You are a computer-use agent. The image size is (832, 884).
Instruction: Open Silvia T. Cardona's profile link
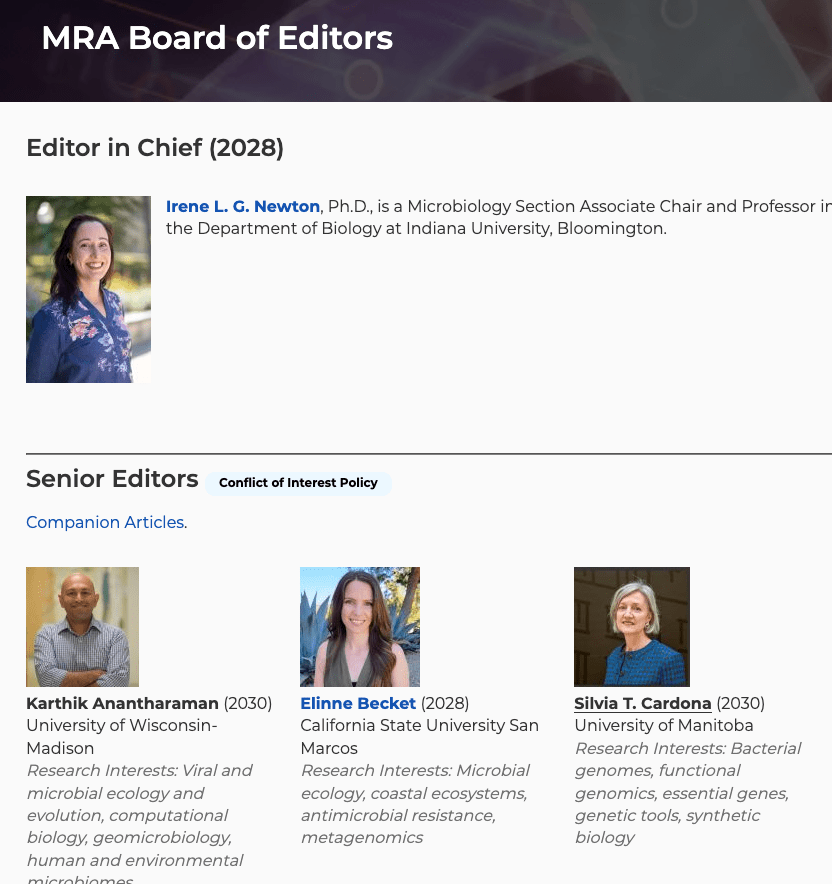pyautogui.click(x=642, y=703)
